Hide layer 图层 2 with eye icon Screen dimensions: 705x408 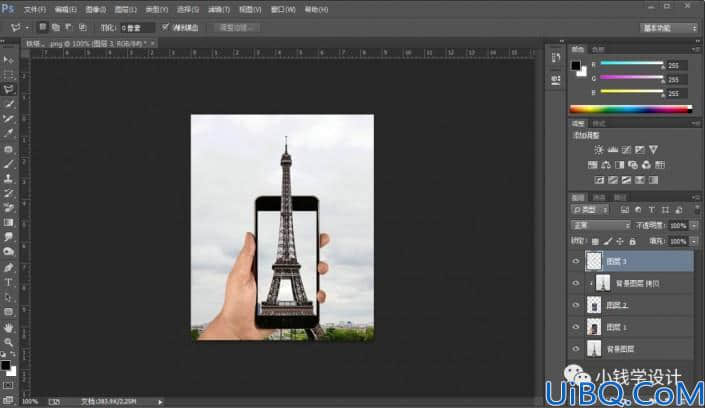[576, 305]
